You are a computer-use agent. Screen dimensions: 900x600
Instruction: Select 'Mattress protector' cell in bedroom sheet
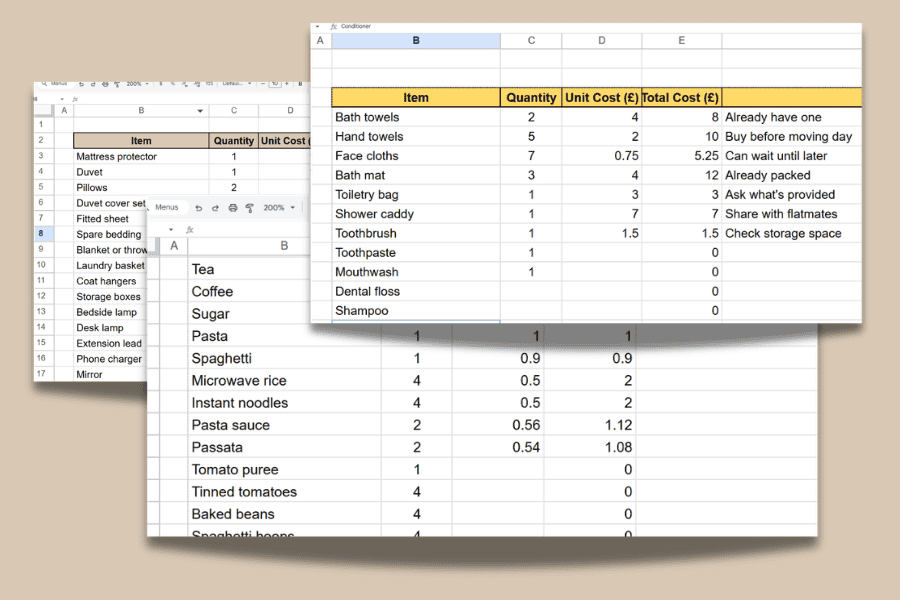pos(141,156)
